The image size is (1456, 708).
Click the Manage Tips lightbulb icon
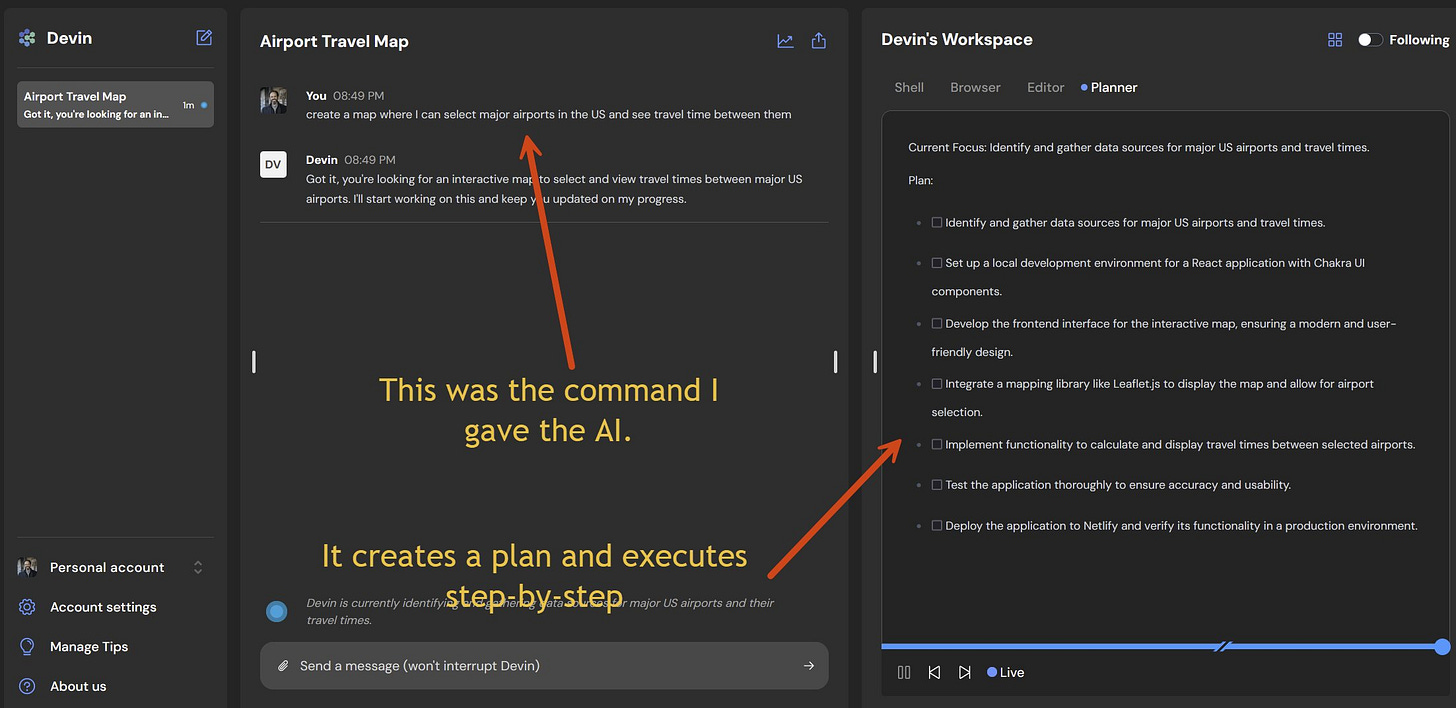point(27,647)
